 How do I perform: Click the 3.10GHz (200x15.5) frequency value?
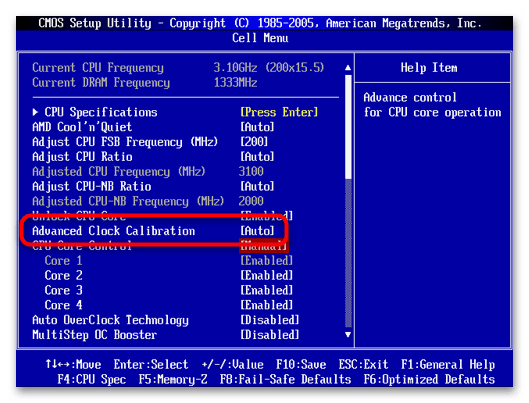pyautogui.click(x=269, y=67)
